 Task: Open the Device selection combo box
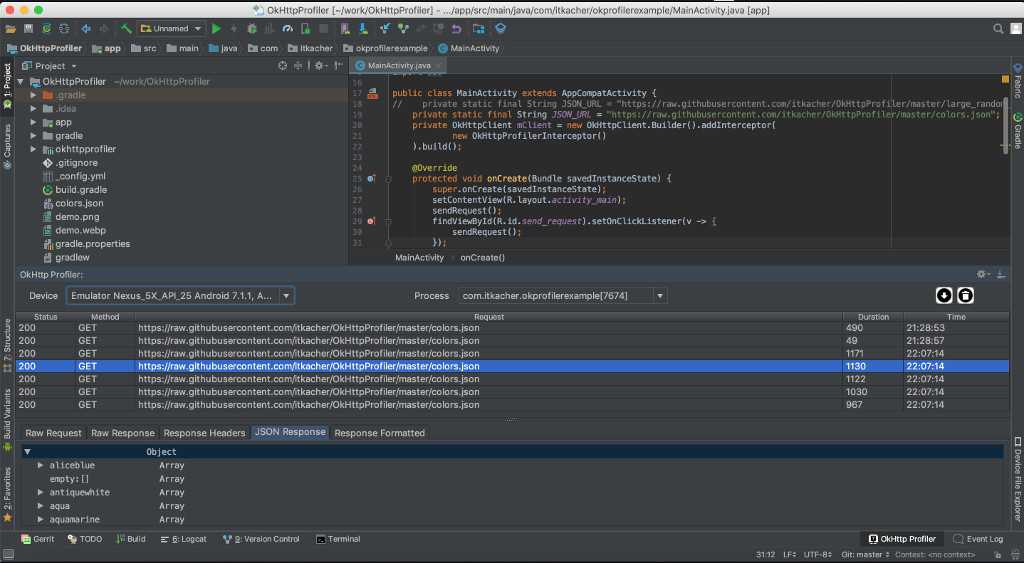(x=180, y=296)
